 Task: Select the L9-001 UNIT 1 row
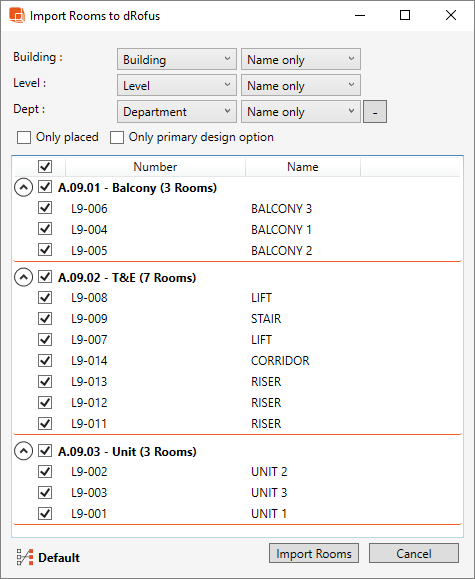click(x=237, y=514)
